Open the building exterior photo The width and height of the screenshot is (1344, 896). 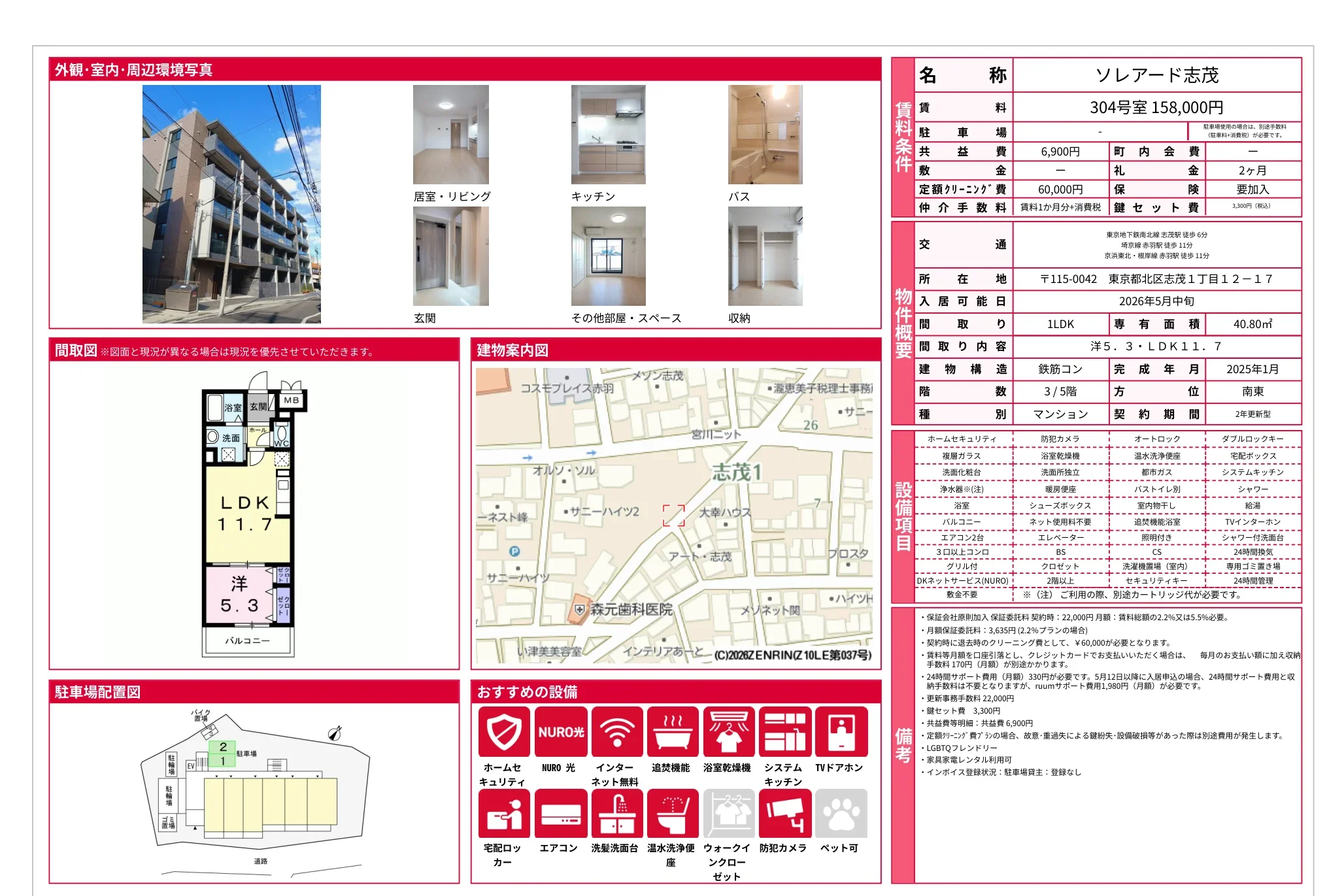coord(231,204)
